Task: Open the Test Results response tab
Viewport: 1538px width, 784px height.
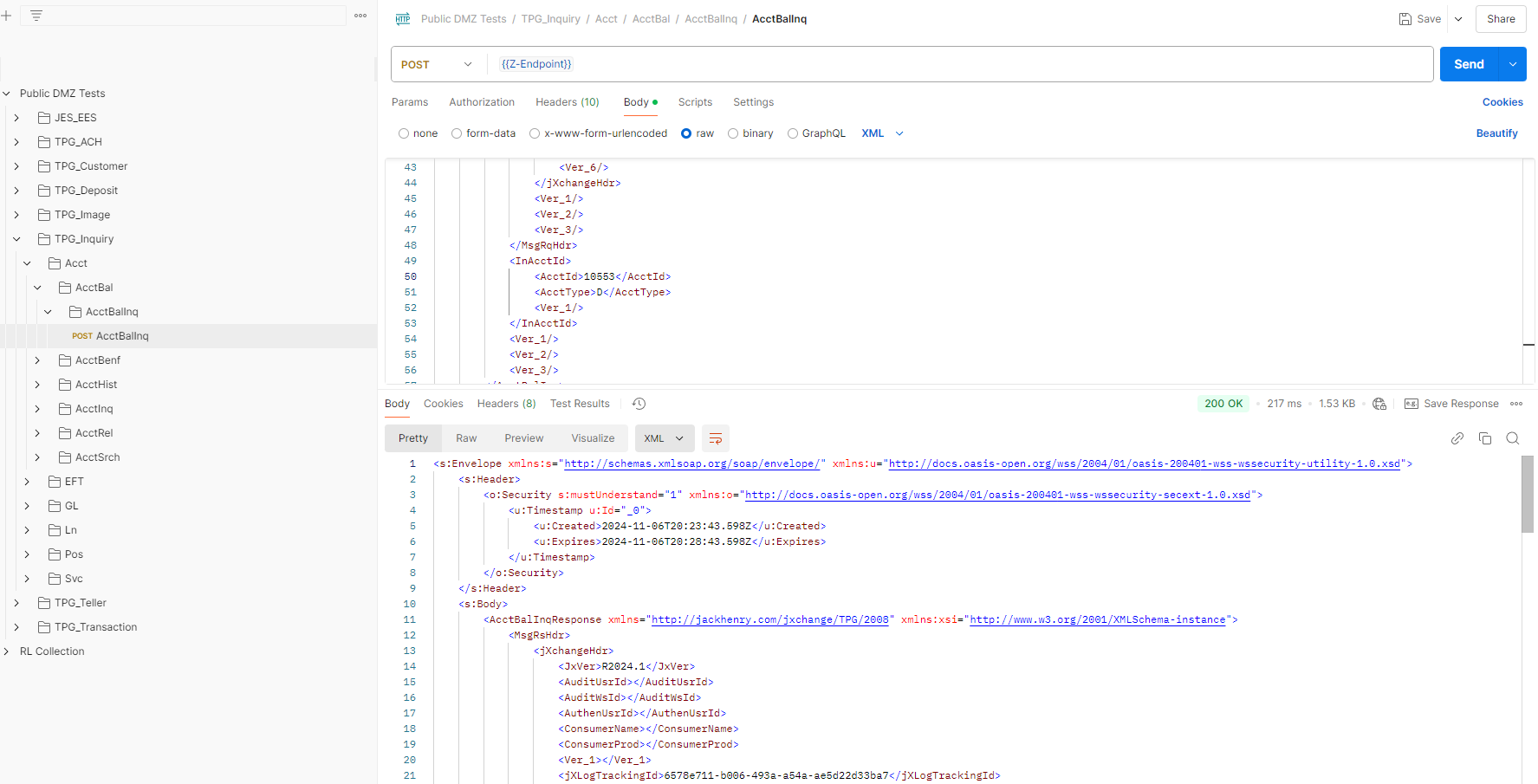Action: pyautogui.click(x=580, y=404)
